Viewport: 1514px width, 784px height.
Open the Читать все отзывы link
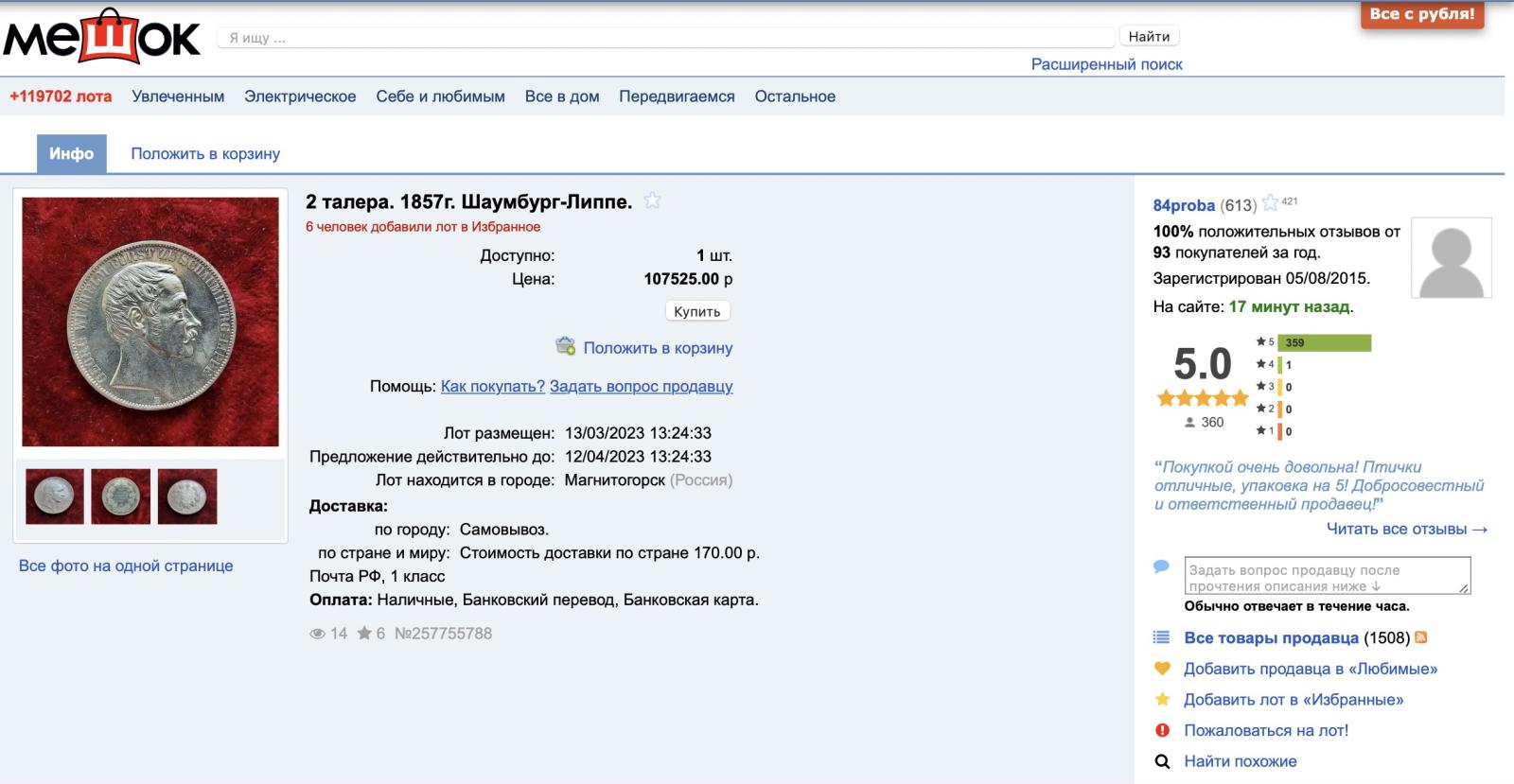coord(1407,529)
